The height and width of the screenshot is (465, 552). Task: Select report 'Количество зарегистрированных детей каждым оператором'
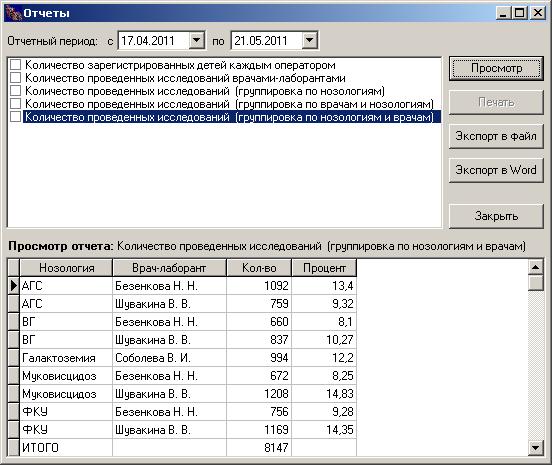click(180, 65)
